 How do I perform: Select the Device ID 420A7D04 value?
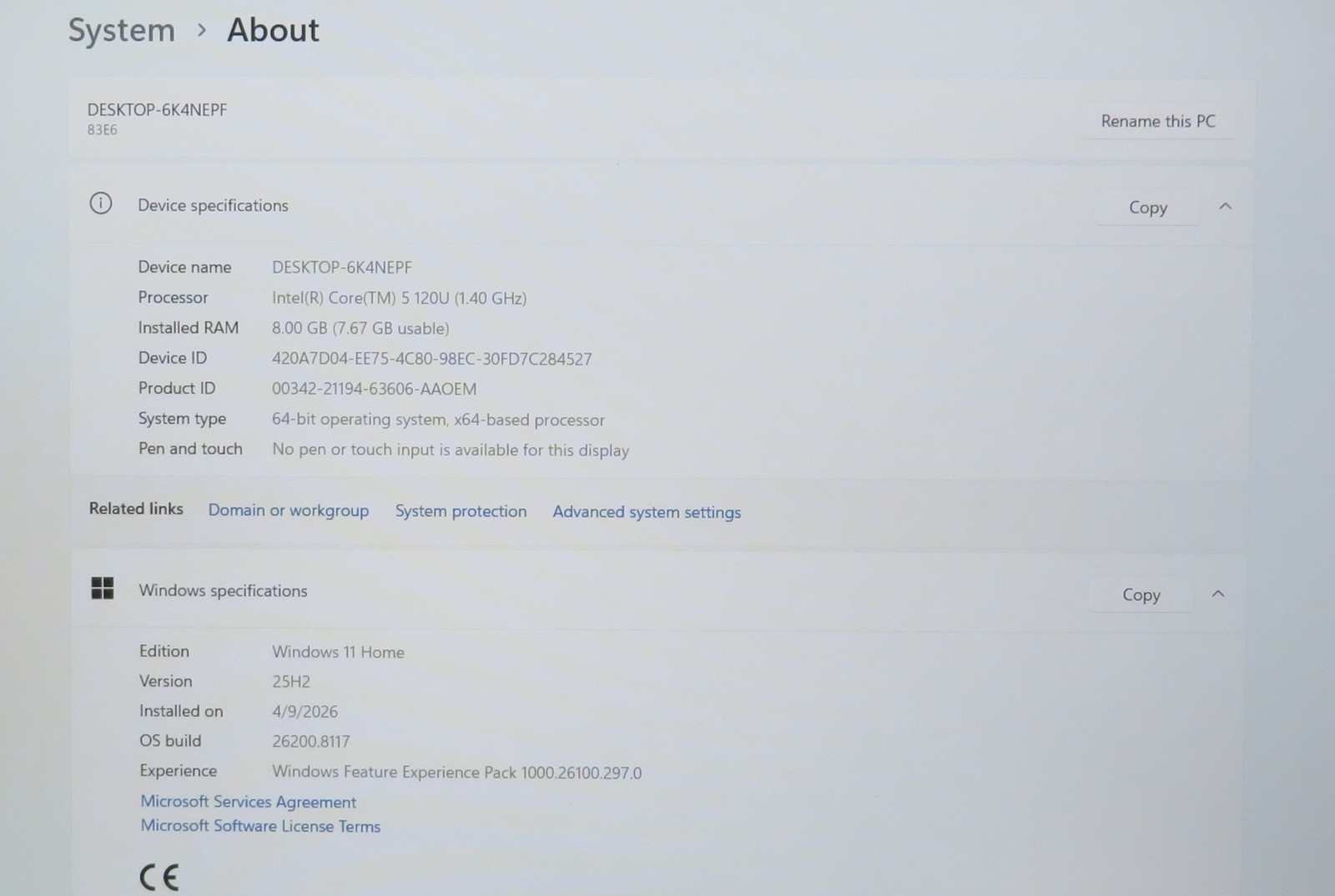pos(431,360)
